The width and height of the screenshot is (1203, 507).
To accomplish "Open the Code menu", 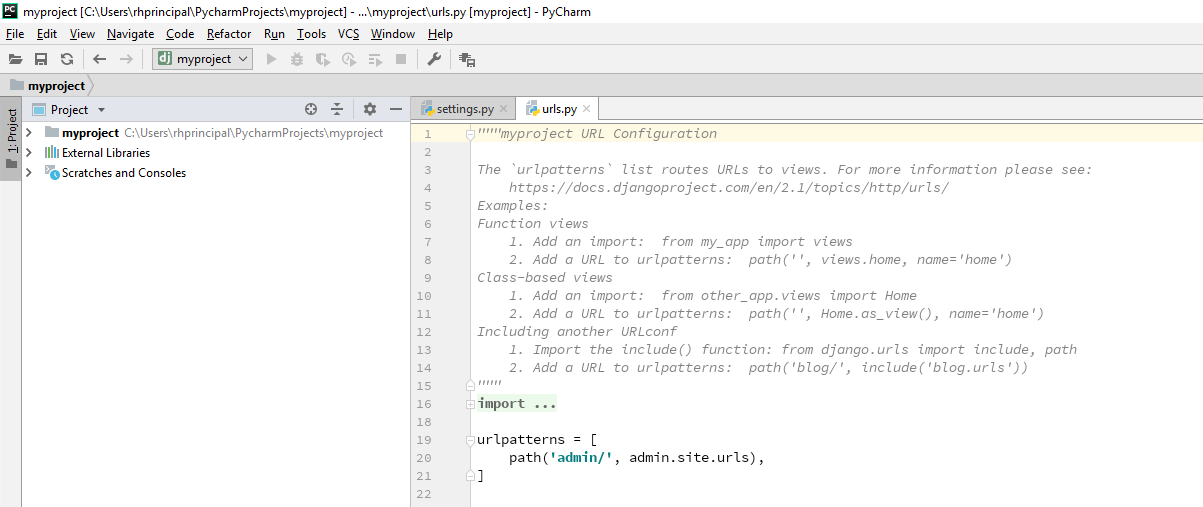I will (x=180, y=34).
